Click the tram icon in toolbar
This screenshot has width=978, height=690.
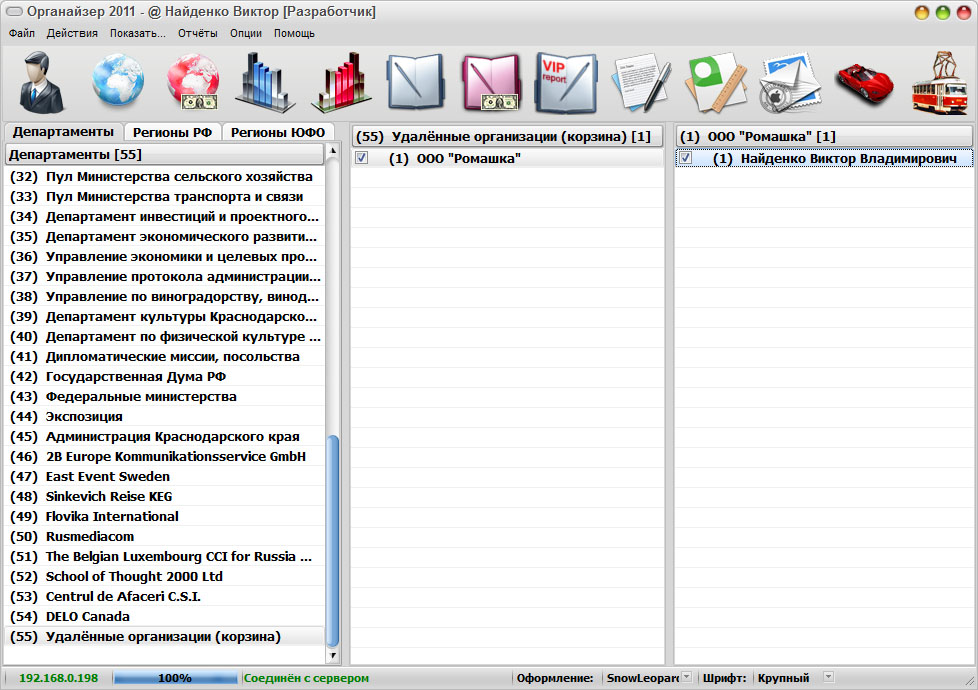[940, 83]
